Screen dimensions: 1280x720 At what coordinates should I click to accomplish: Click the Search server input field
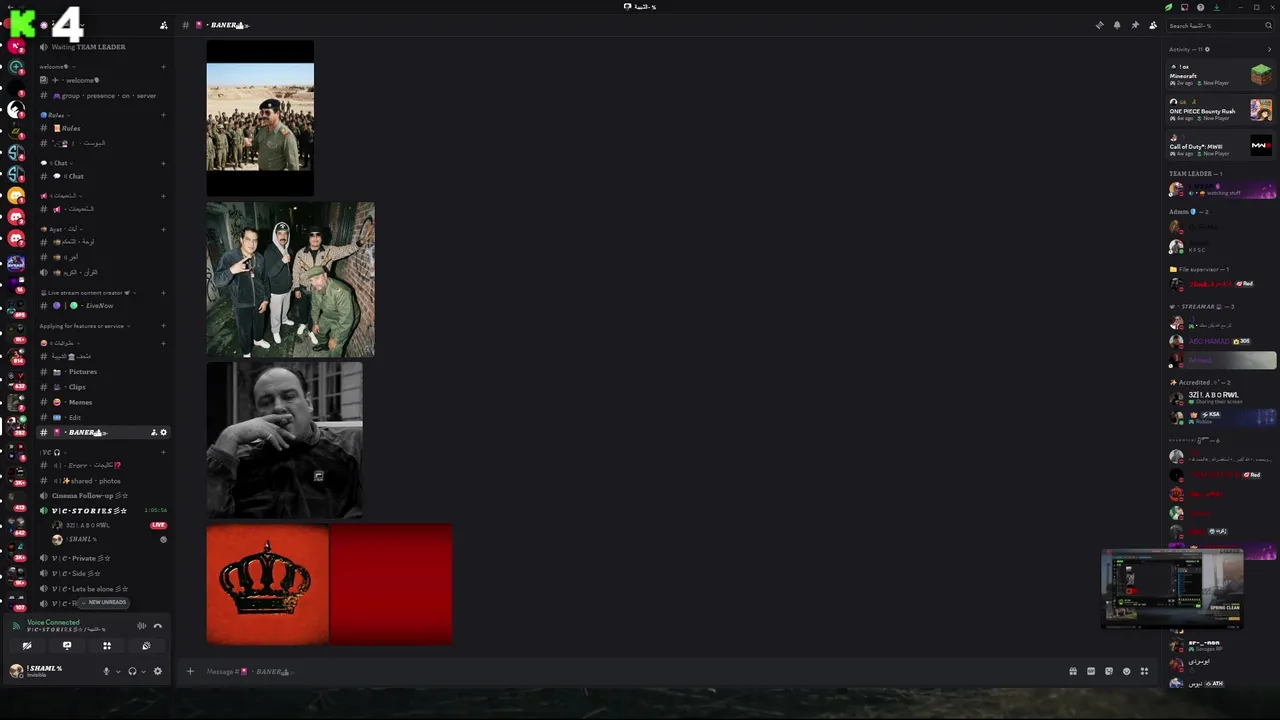coord(1220,25)
